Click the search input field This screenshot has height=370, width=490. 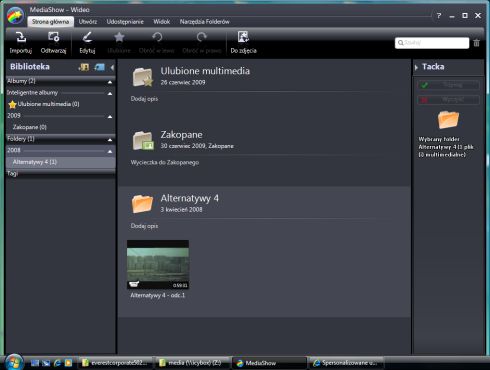click(x=432, y=43)
